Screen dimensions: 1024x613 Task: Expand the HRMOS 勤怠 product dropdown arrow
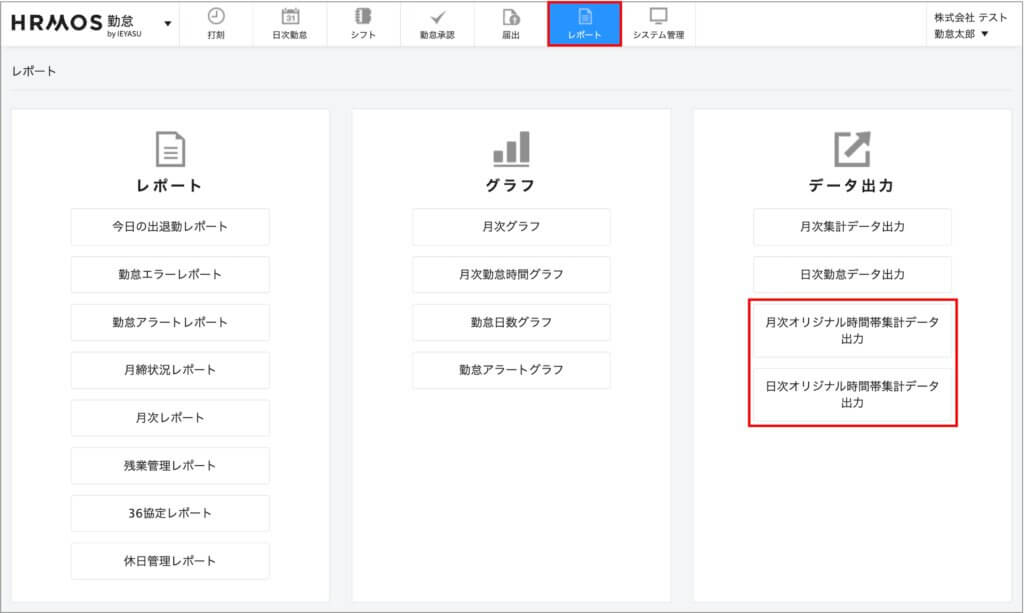click(x=167, y=23)
